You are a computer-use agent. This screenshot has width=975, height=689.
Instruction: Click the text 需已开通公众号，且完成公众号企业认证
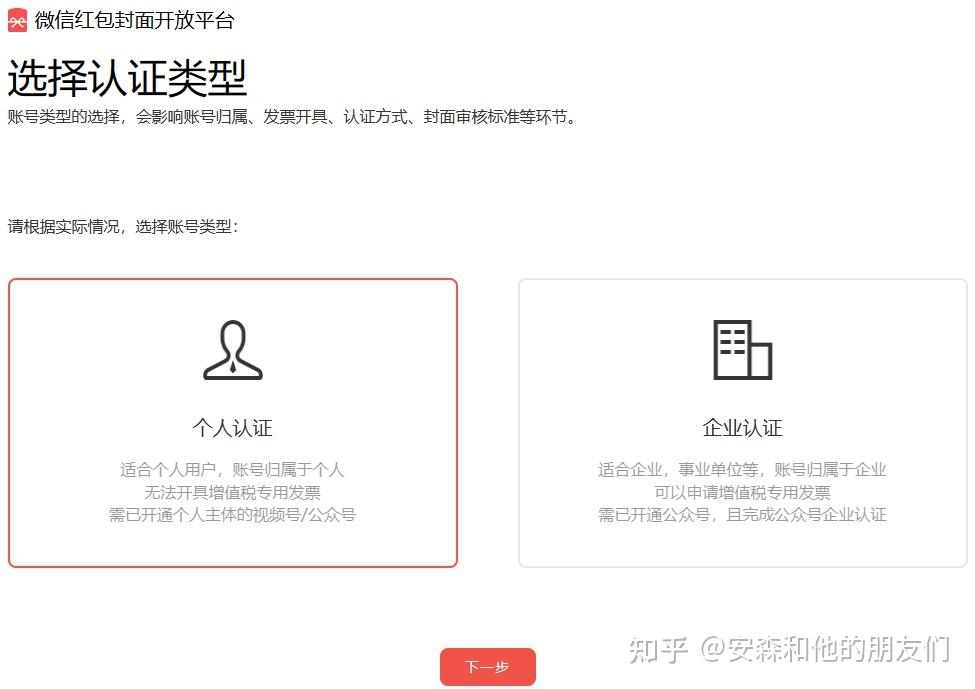point(742,515)
